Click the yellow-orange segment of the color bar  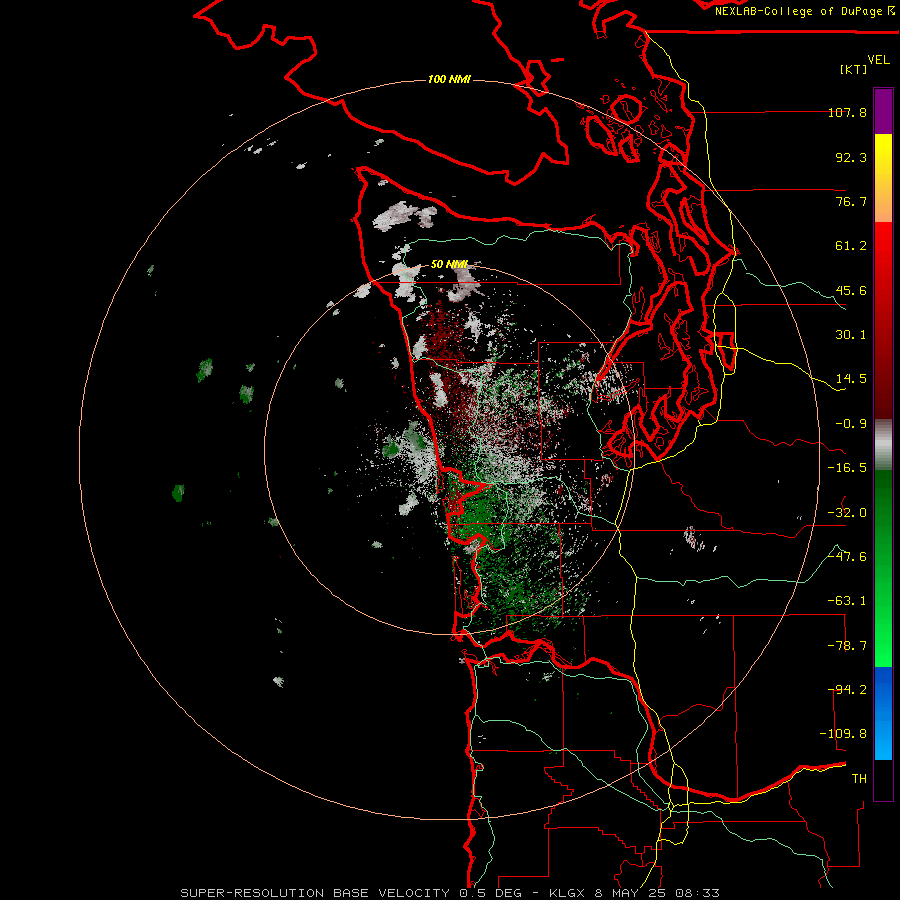(x=883, y=178)
